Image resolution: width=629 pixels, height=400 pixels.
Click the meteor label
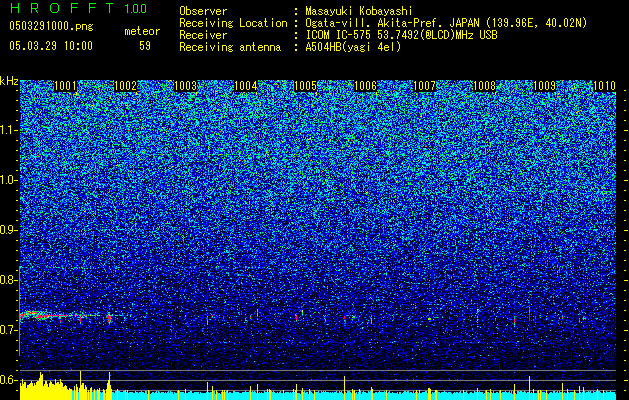142,31
